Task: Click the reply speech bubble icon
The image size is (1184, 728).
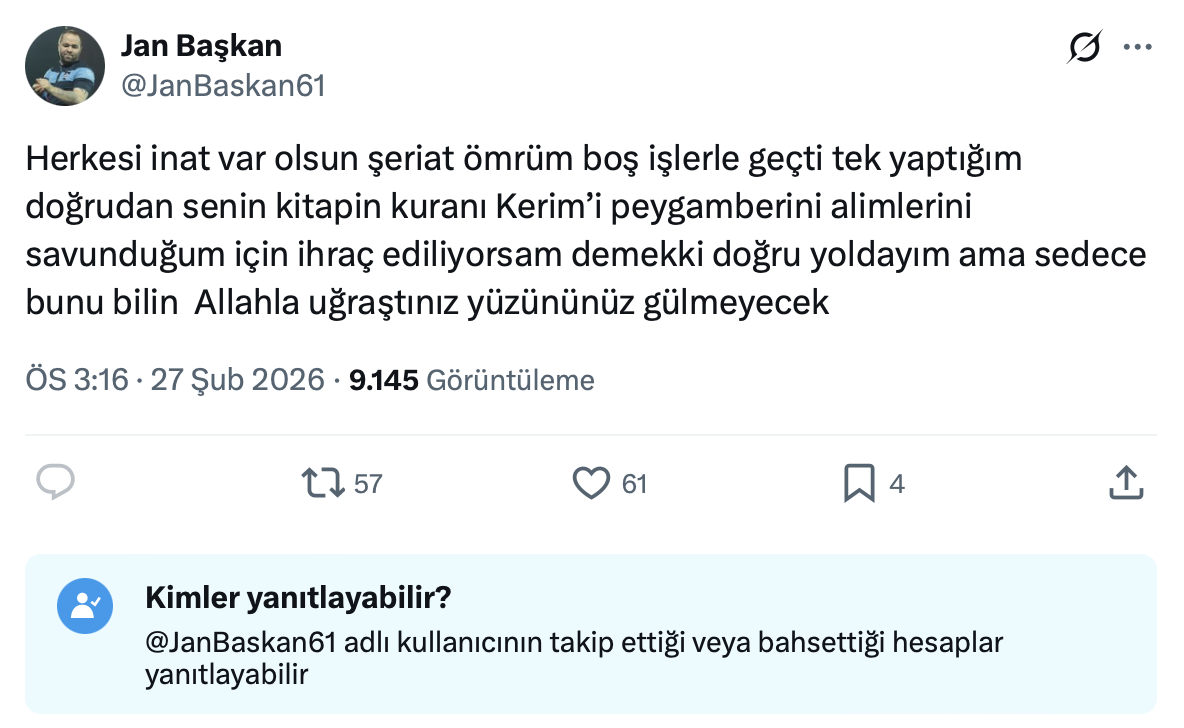Action: coord(56,483)
